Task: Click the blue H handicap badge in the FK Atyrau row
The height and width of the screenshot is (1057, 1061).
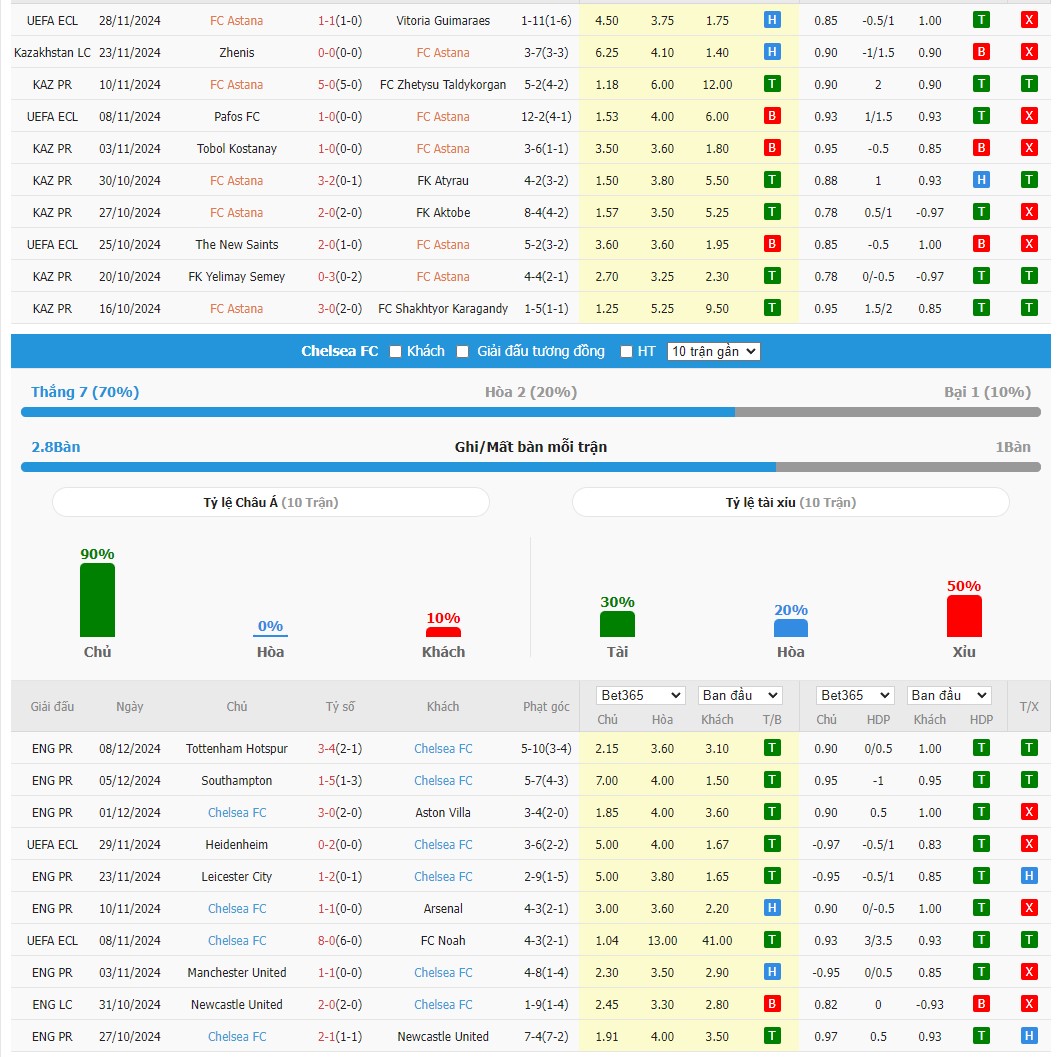Action: tap(980, 180)
